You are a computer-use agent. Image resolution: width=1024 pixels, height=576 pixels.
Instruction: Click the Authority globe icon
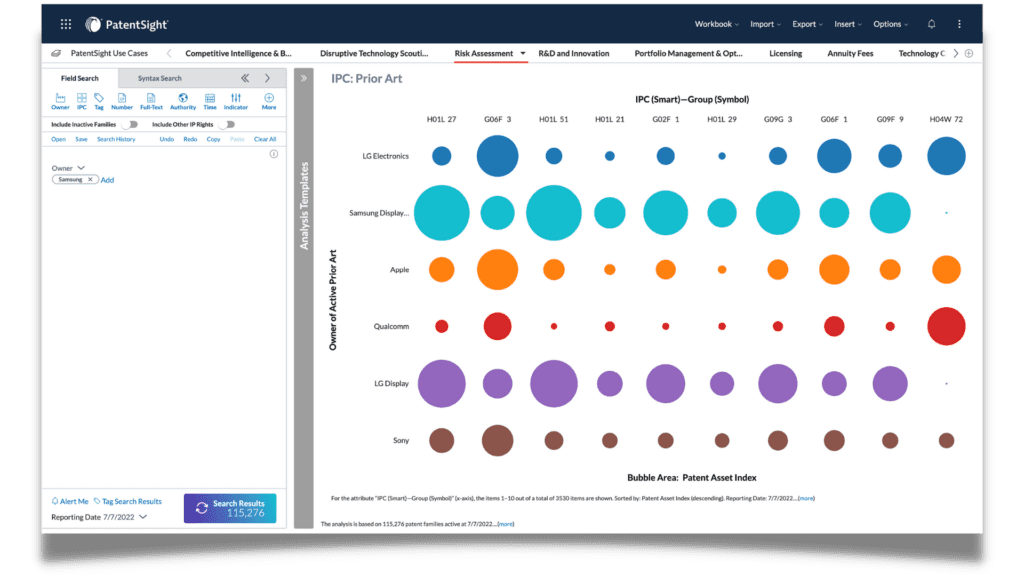point(183,96)
